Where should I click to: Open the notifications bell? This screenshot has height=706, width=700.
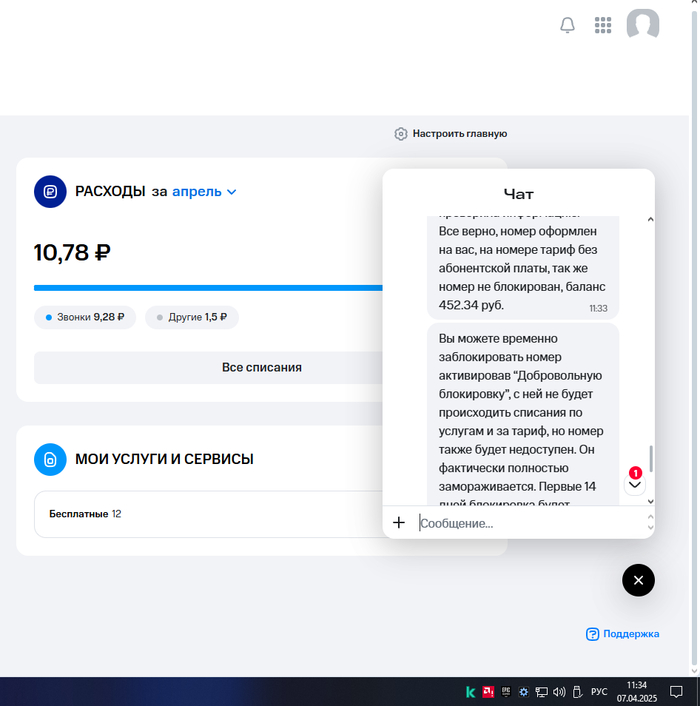(x=567, y=25)
